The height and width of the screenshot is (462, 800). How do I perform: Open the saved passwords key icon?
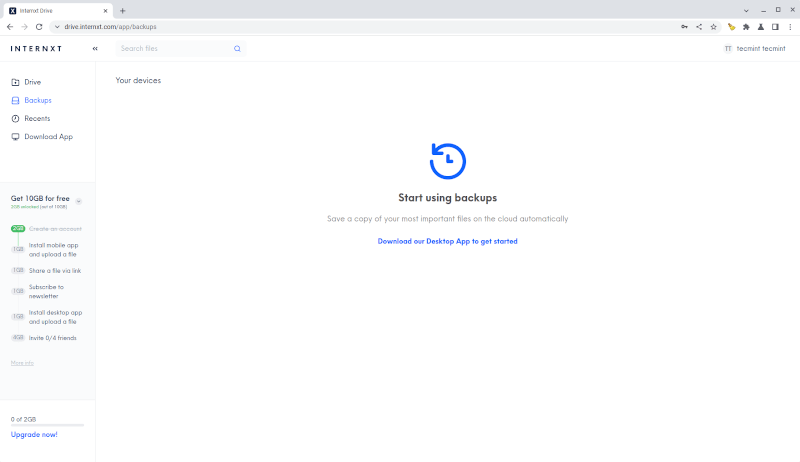pyautogui.click(x=684, y=27)
